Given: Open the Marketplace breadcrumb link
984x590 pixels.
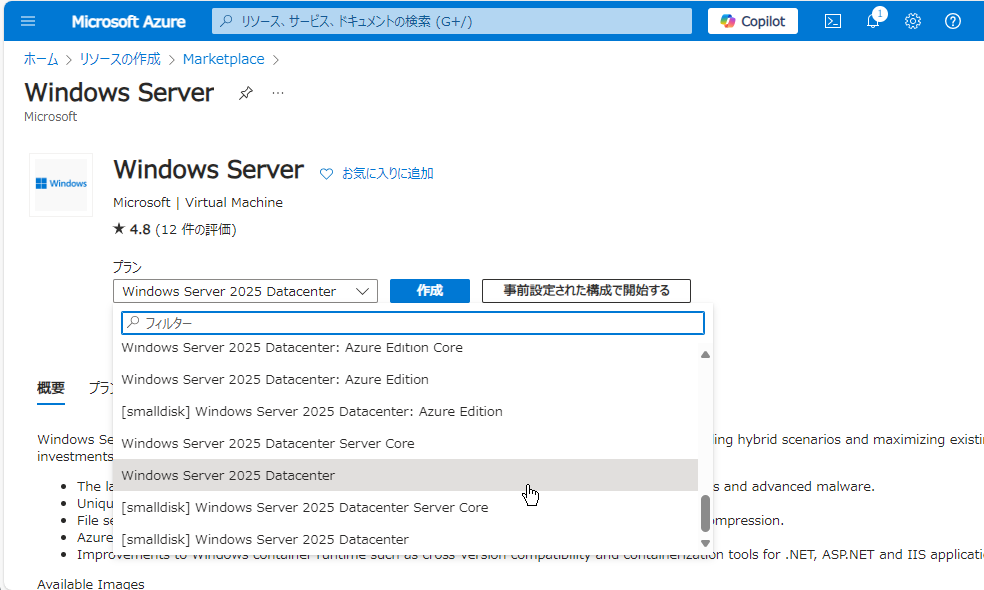Looking at the screenshot, I should tap(223, 58).
